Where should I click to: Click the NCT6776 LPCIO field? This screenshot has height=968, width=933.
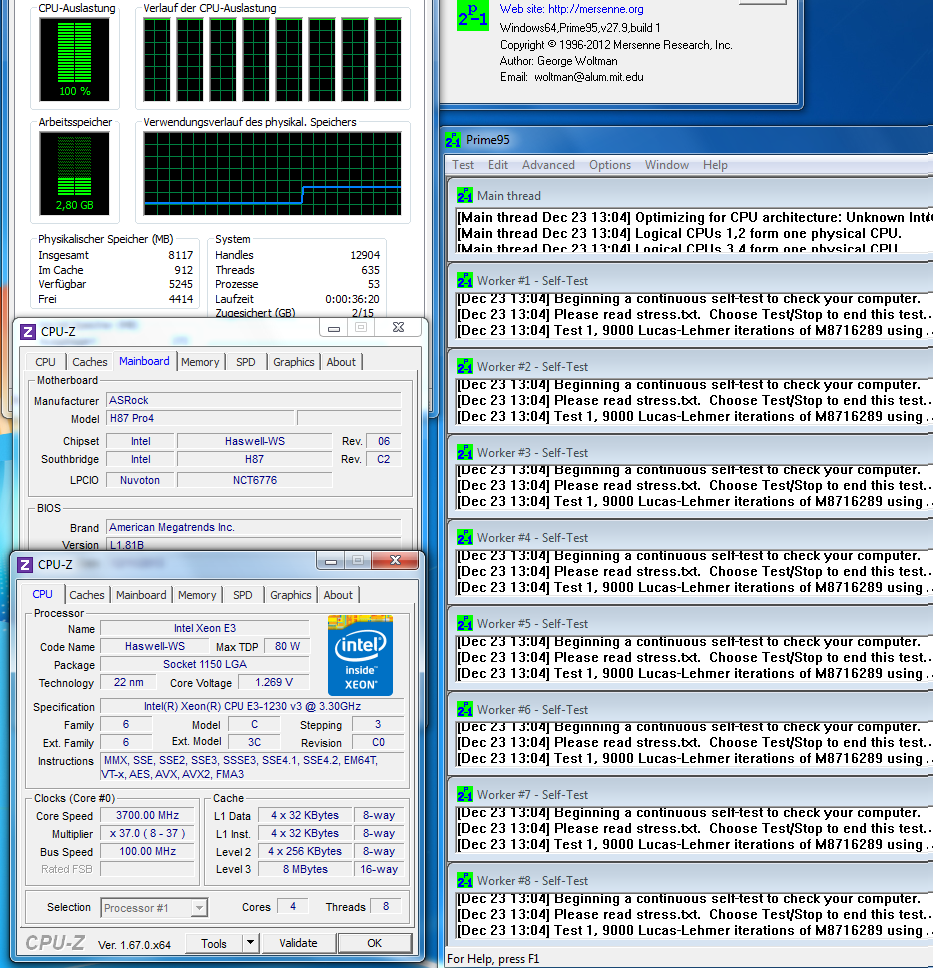pyautogui.click(x=254, y=480)
